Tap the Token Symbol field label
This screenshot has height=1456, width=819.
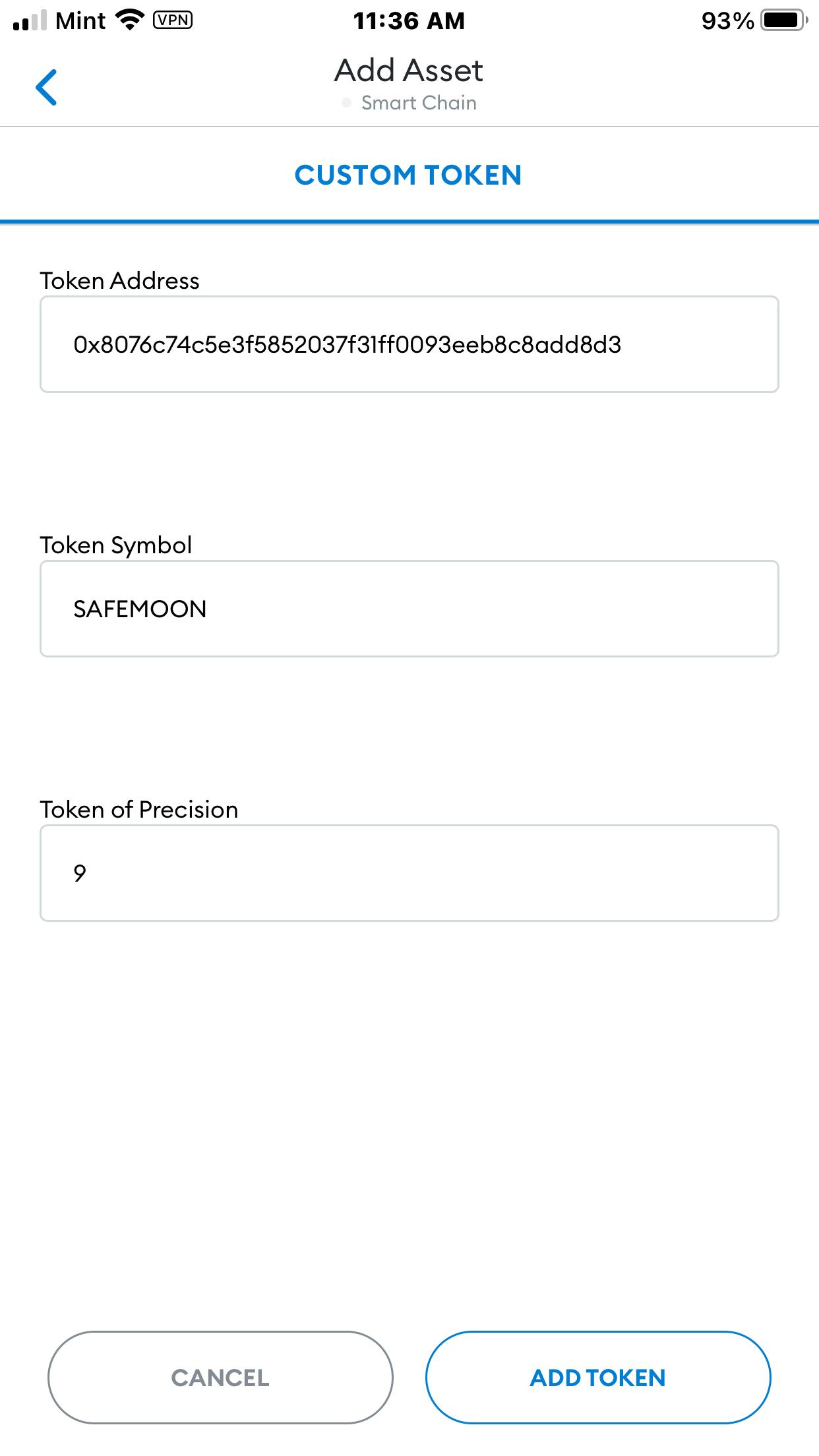(x=116, y=545)
